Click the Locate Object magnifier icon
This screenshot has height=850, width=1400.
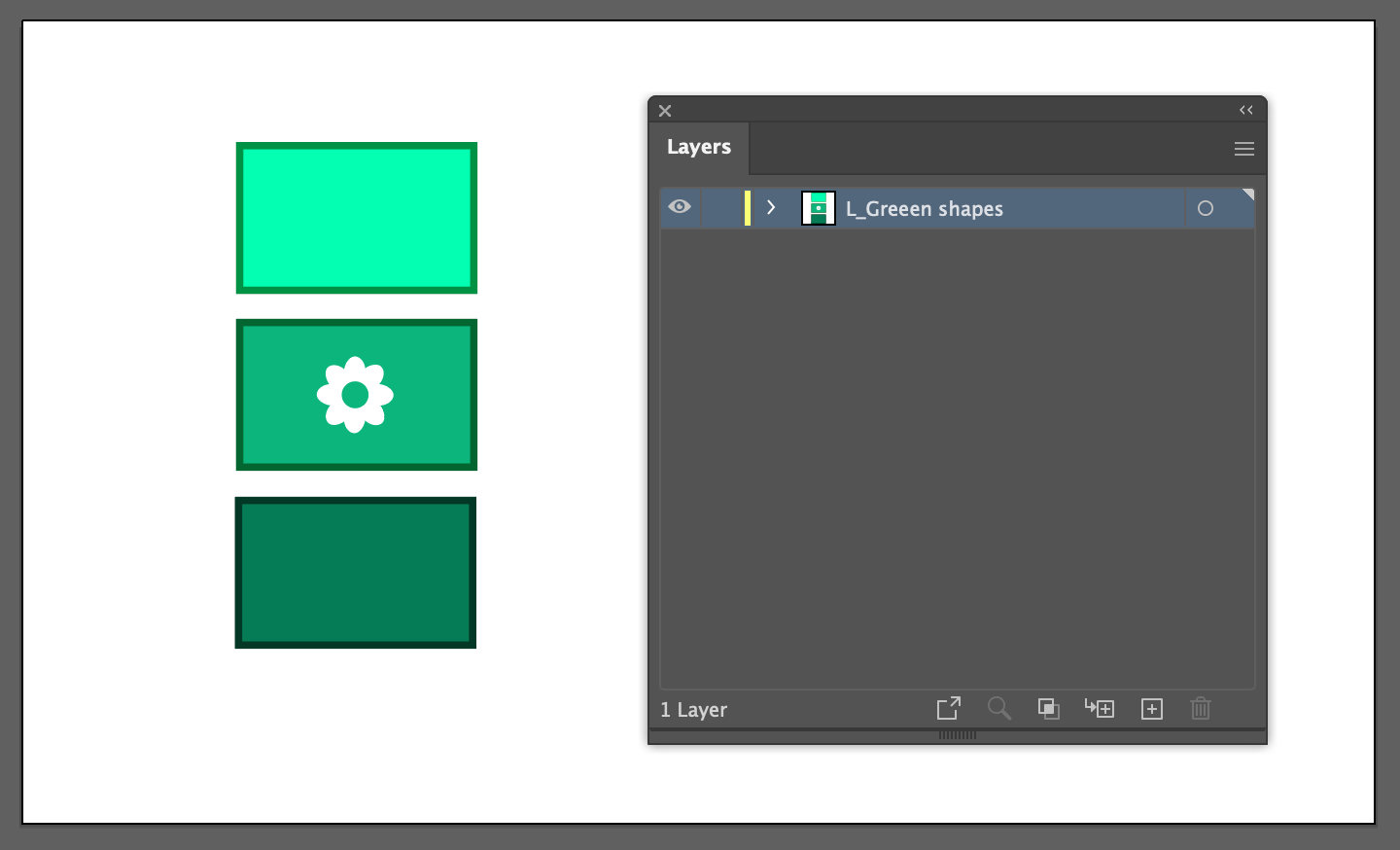(x=998, y=708)
